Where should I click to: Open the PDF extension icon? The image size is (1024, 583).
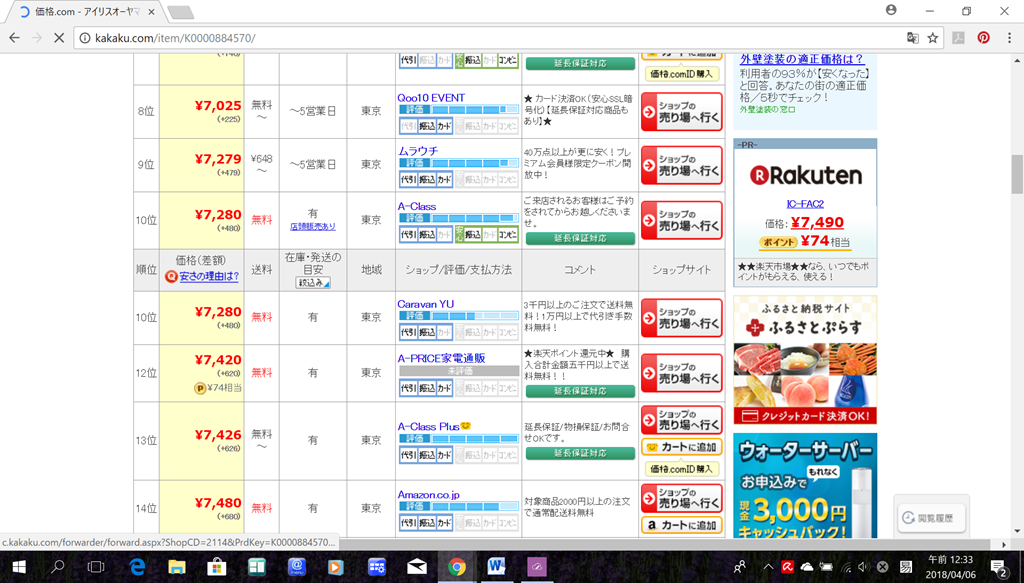[959, 38]
